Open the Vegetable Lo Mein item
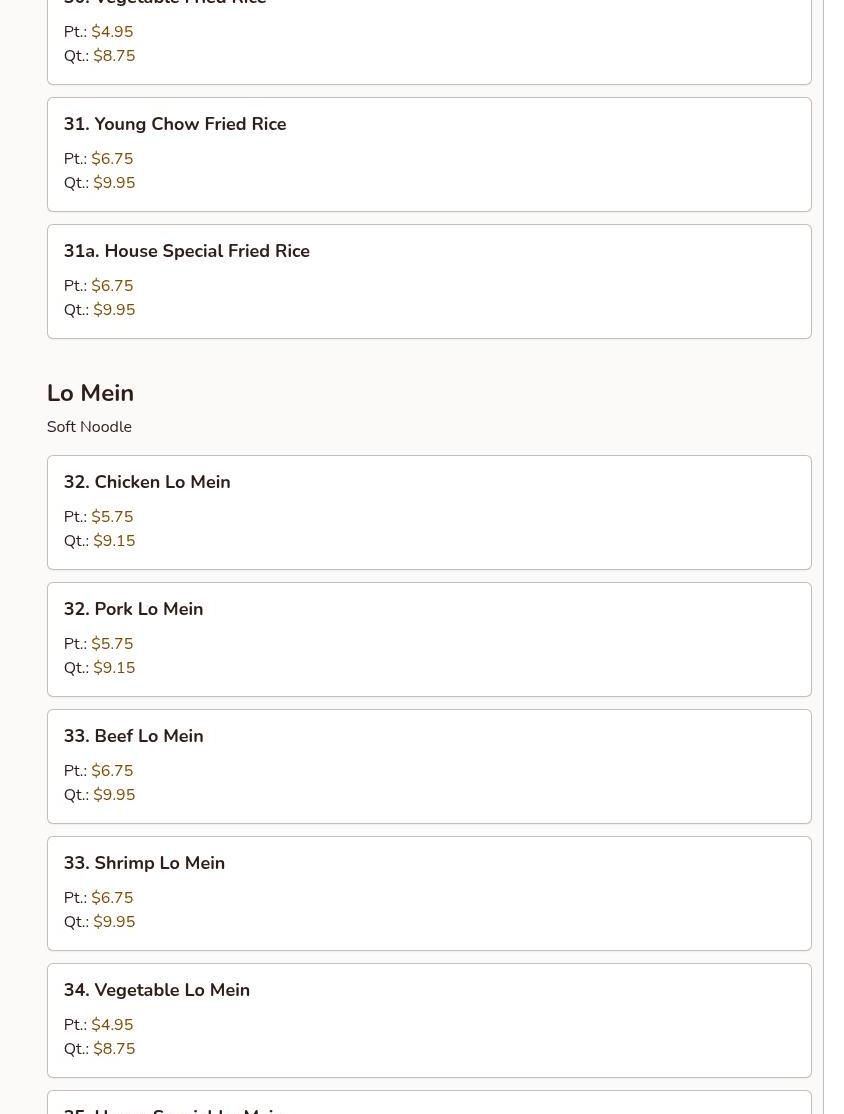This screenshot has height=1114, width=844. 157,990
